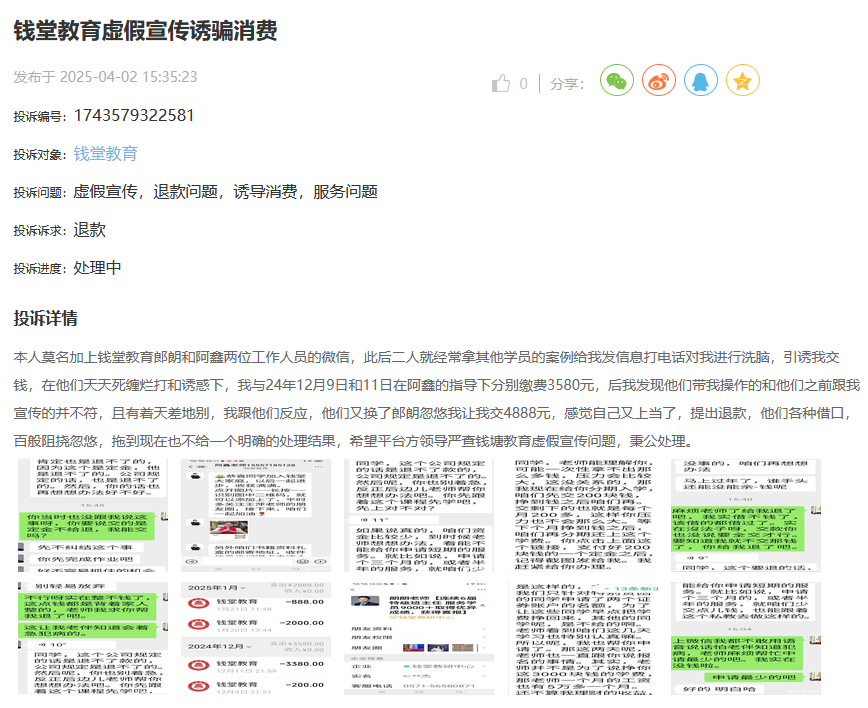
Task: Open the top-row screenshot about 分期入学
Action: (582, 515)
